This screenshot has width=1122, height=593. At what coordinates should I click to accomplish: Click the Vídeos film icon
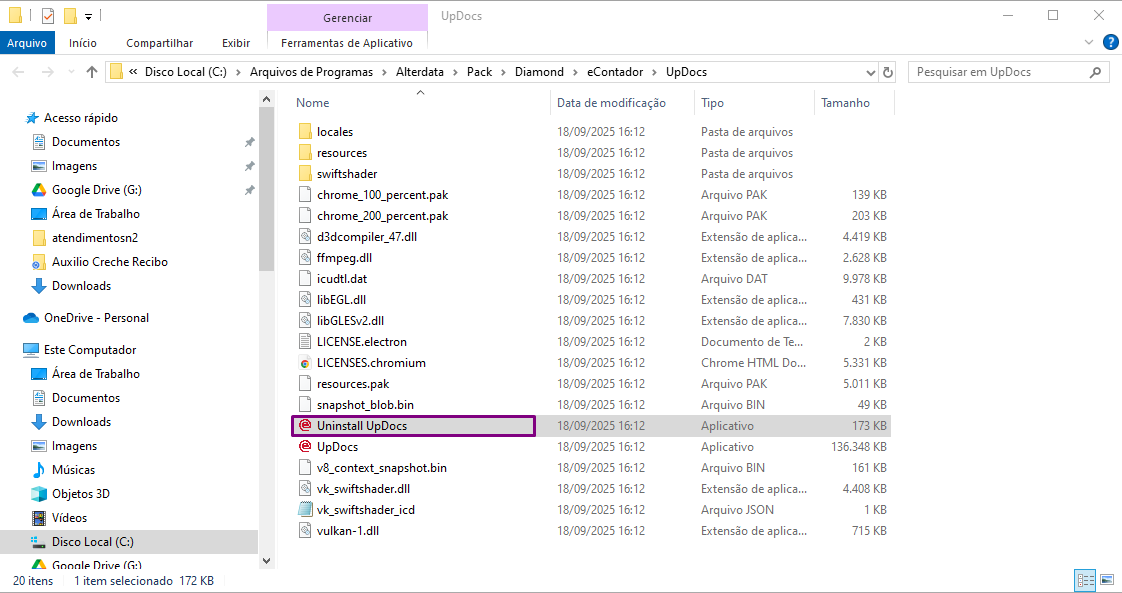[39, 518]
